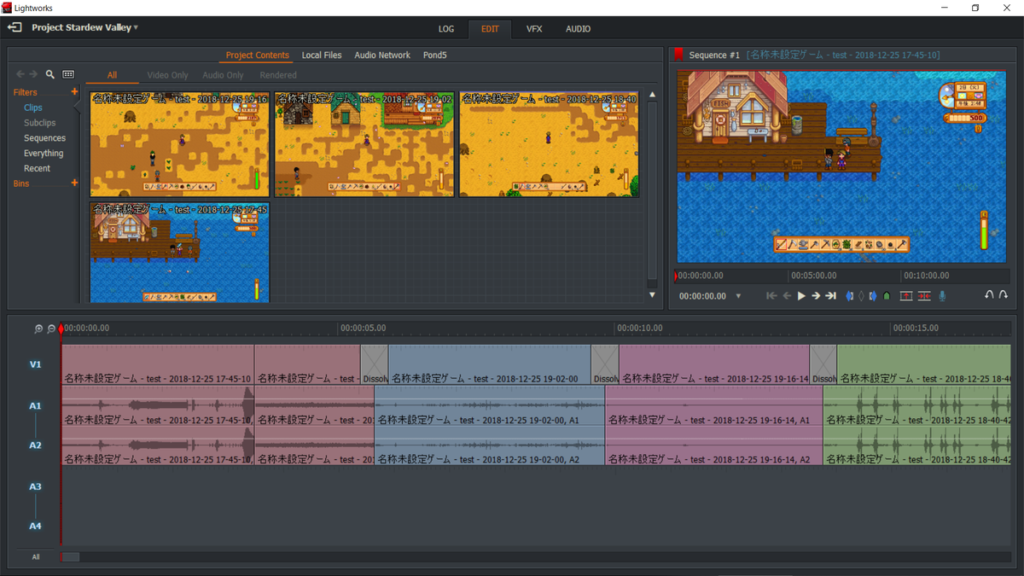Image resolution: width=1024 pixels, height=576 pixels.
Task: Nudge one frame forward in the viewer
Action: coord(816,296)
